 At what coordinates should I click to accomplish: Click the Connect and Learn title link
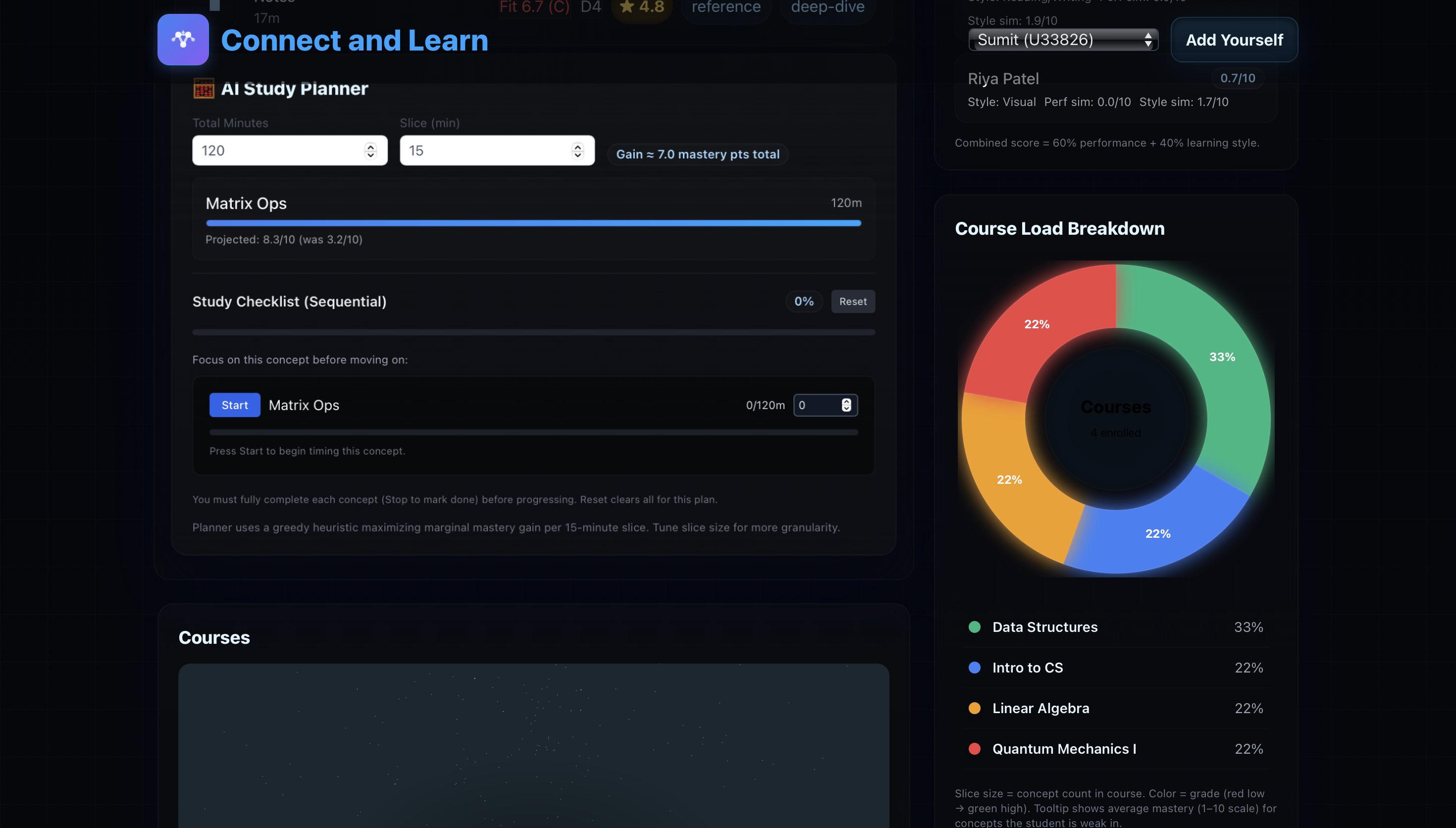click(x=354, y=41)
